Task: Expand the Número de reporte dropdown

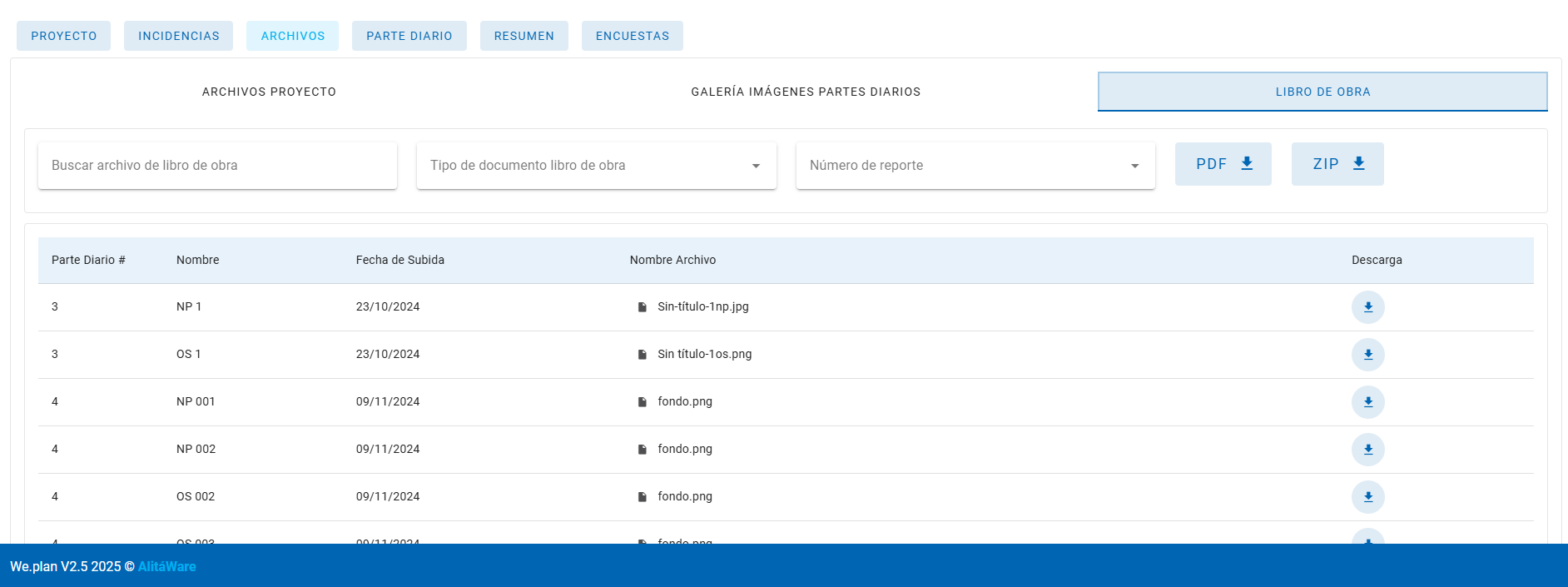Action: pos(975,166)
